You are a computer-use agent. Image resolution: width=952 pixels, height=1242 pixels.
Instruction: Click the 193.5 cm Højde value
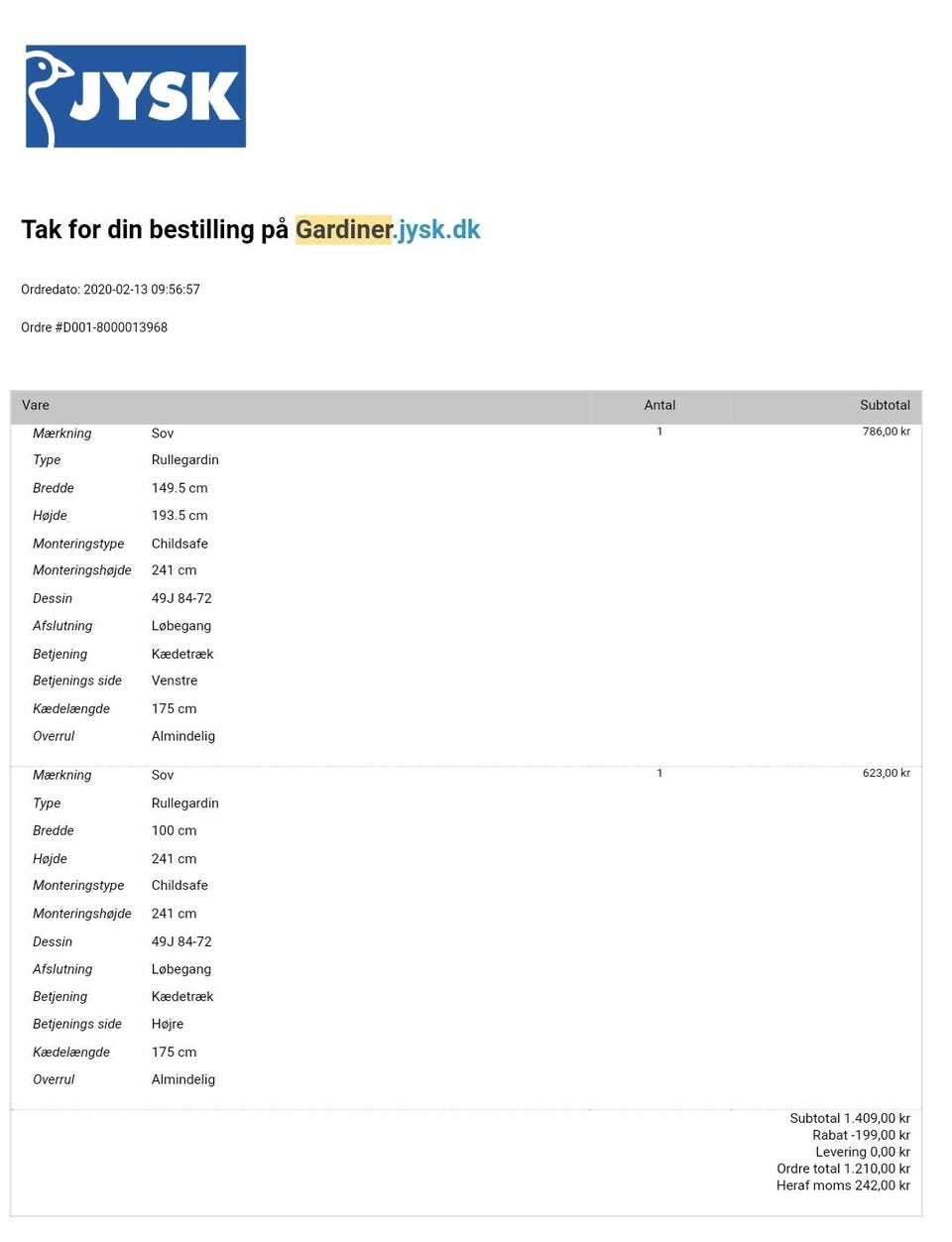[x=179, y=516]
